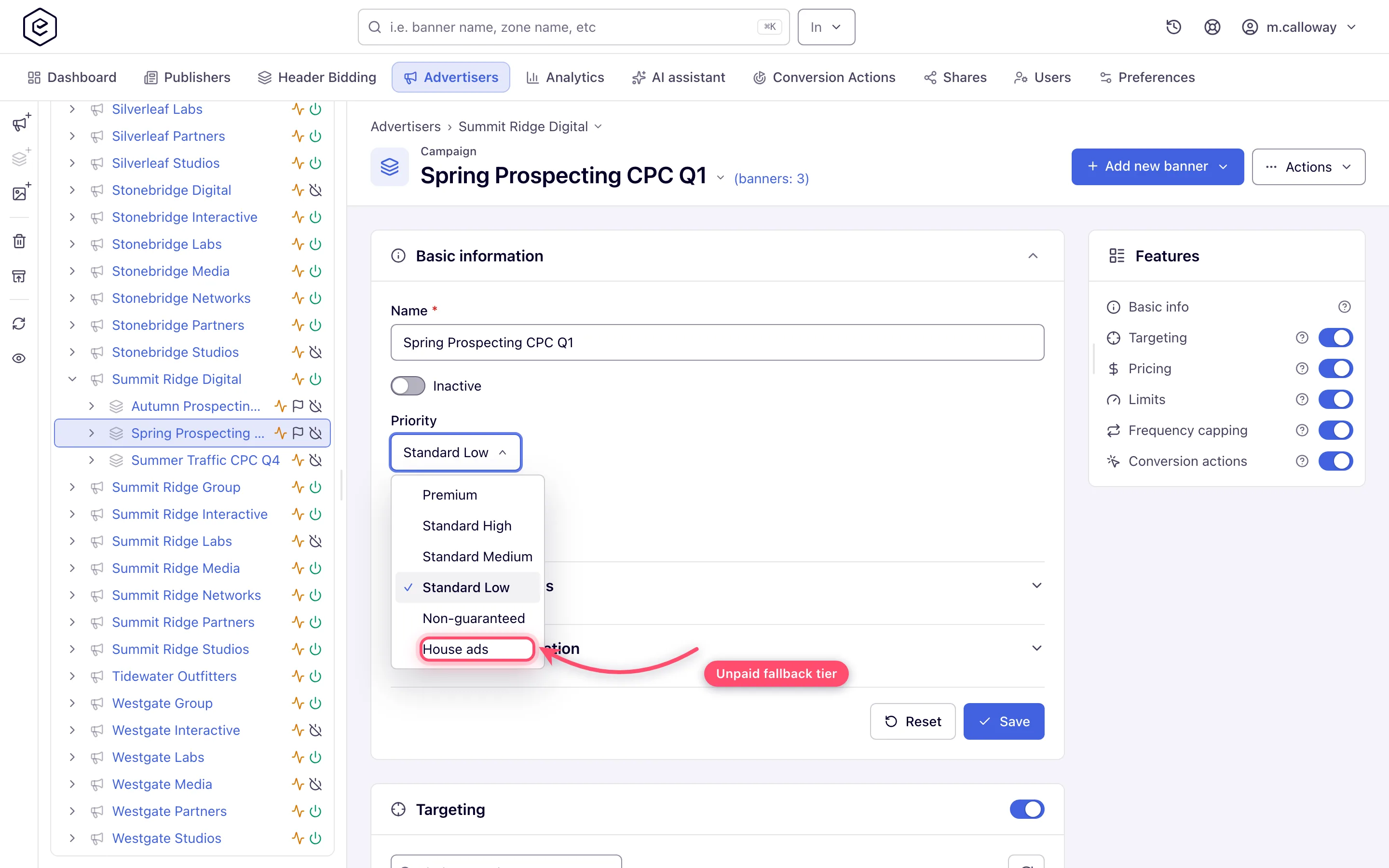The image size is (1389, 868).
Task: Click the archive box sidebar icon
Action: pos(19,276)
